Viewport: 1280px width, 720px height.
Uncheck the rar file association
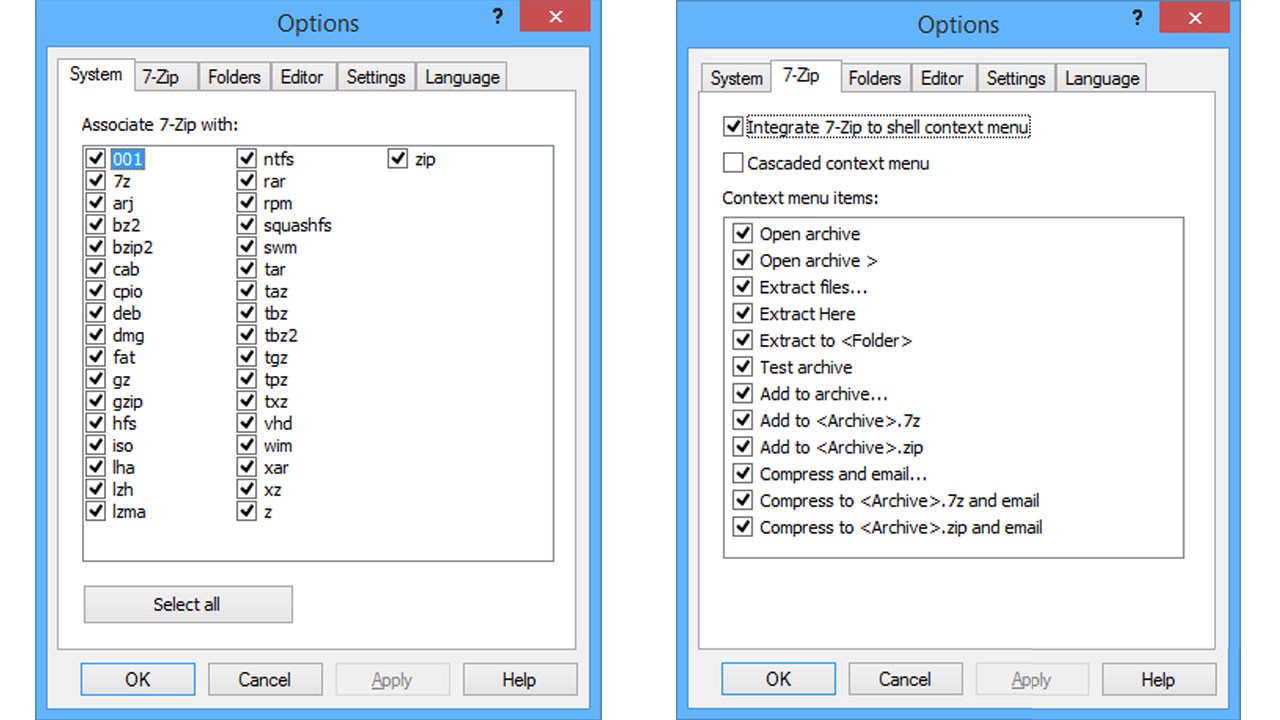pyautogui.click(x=247, y=181)
